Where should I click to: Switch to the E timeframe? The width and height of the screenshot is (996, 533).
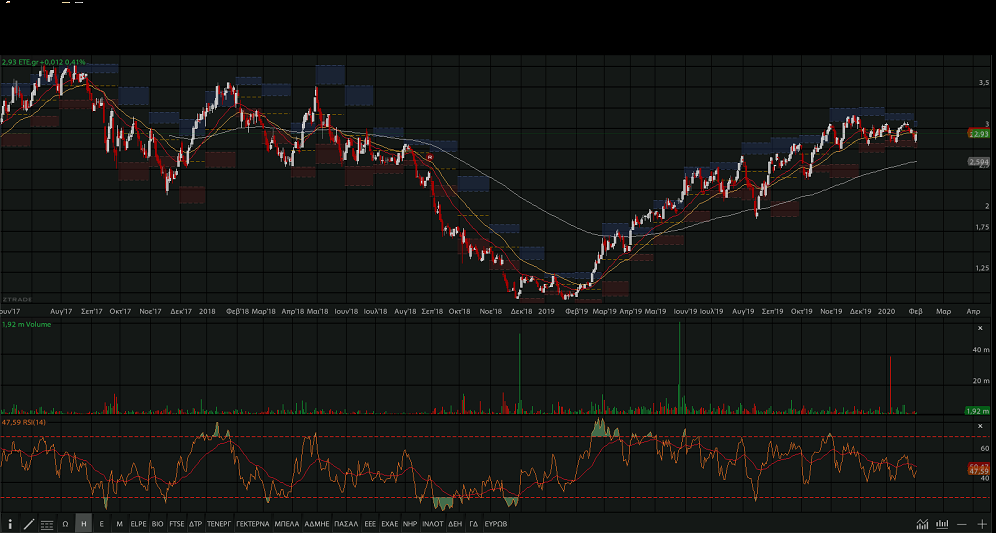click(x=101, y=523)
